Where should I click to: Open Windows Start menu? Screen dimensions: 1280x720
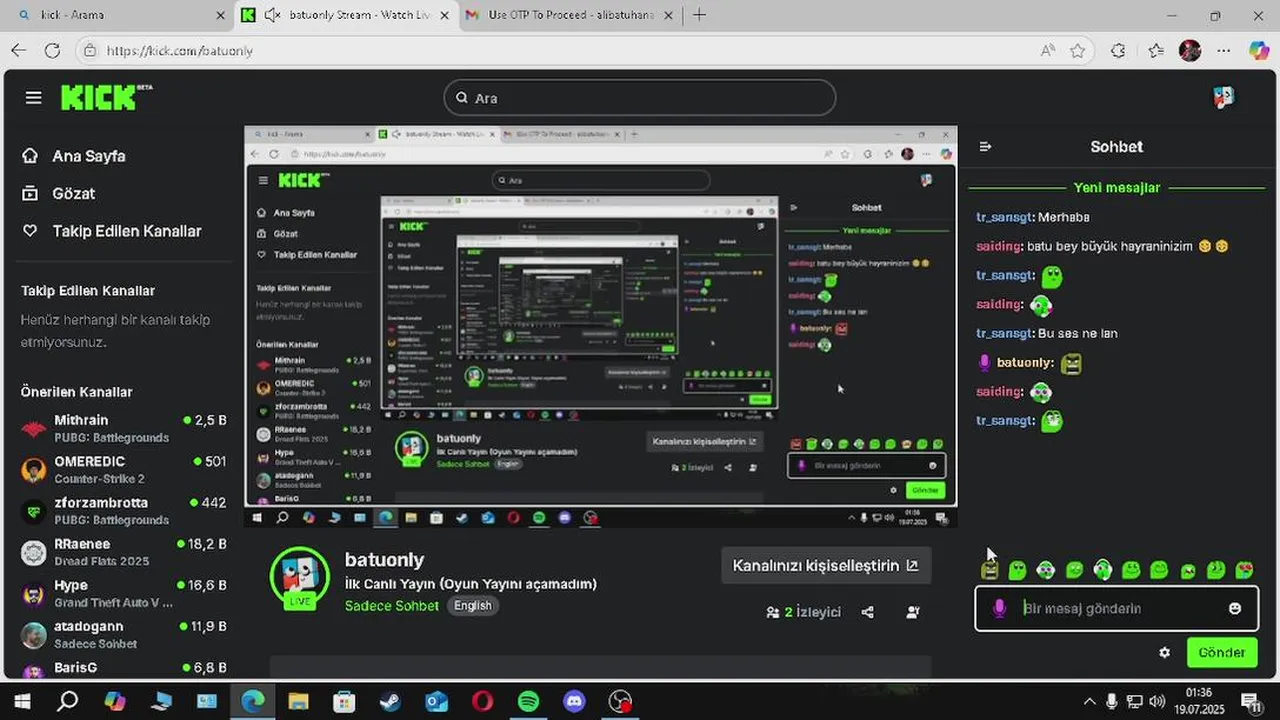tap(22, 702)
